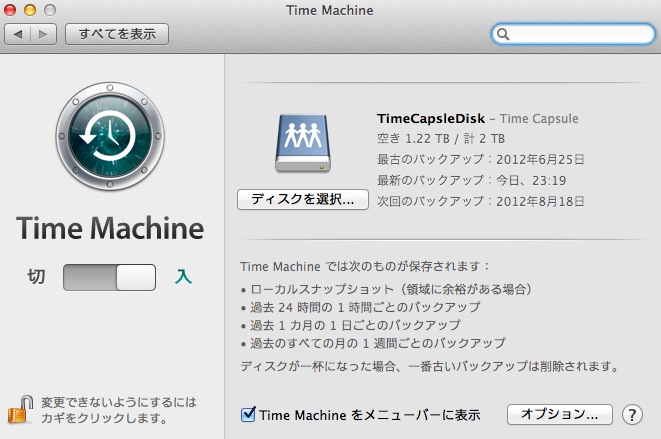Click 過去 1 カ月の 1 日ごとのバックアップ line
The height and width of the screenshot is (439, 661).
coord(351,325)
